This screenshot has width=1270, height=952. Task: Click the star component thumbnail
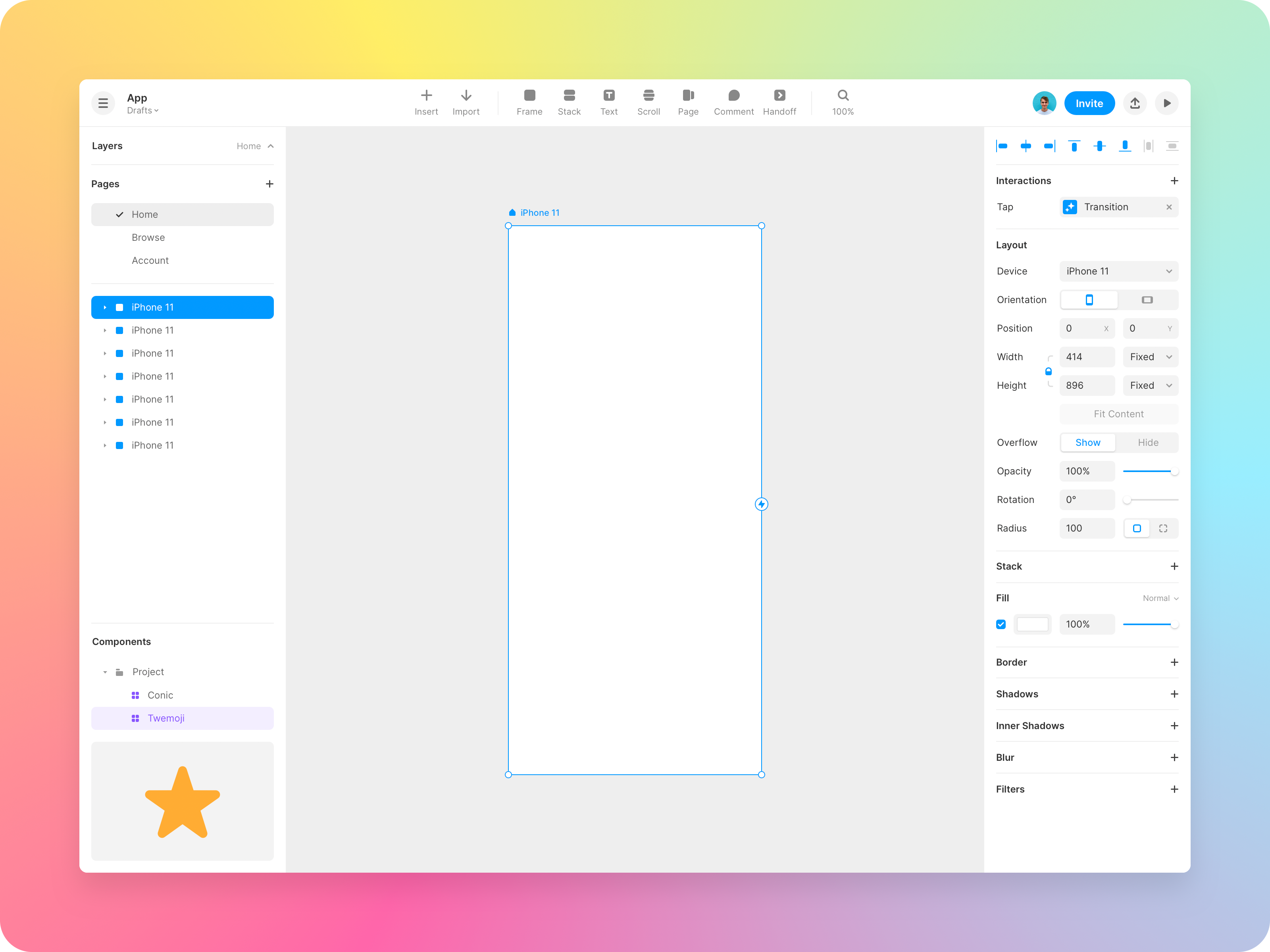183,801
